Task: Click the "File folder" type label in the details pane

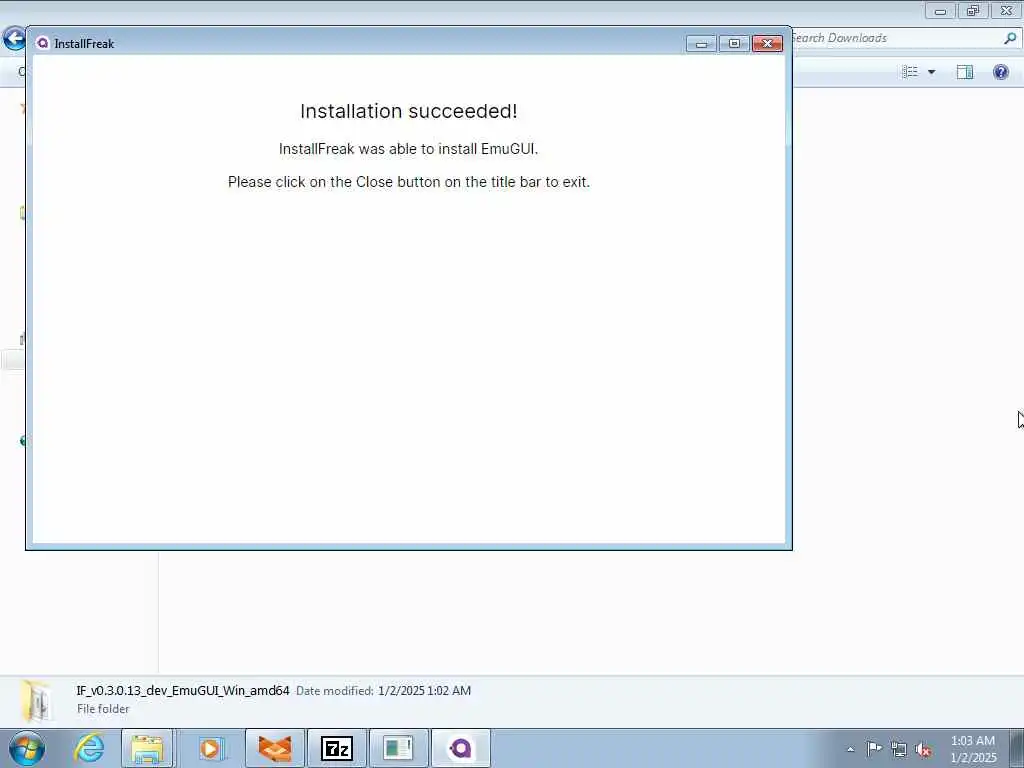Action: pos(103,709)
